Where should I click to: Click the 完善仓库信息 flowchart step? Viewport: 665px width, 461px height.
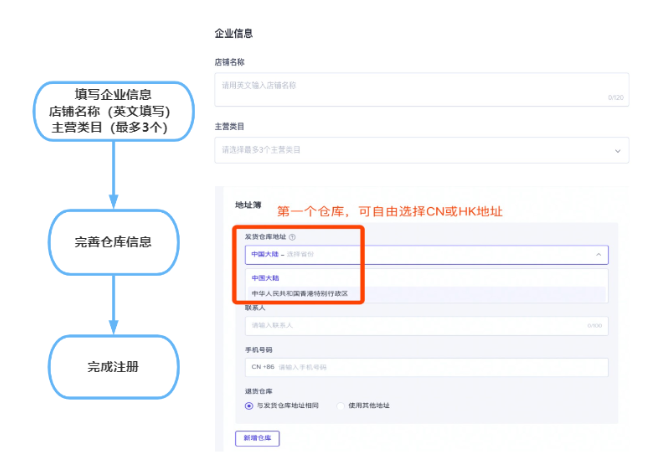(114, 242)
